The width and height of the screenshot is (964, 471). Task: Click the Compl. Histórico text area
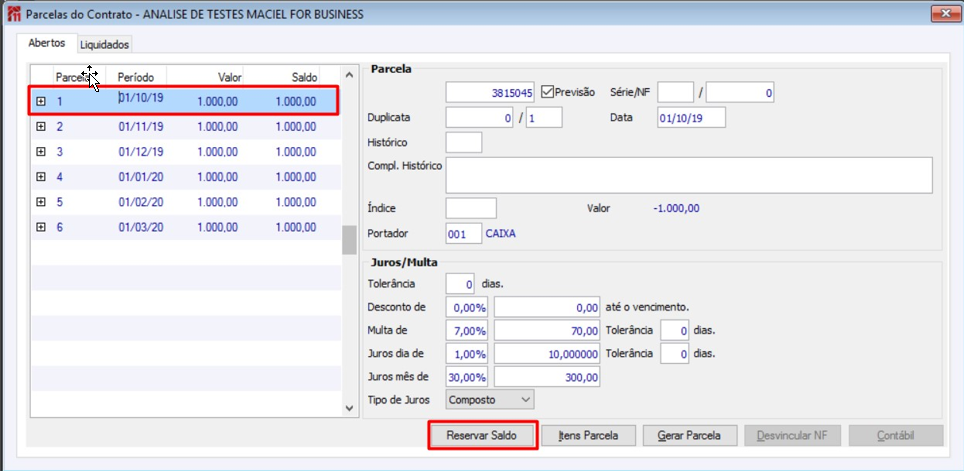(689, 175)
